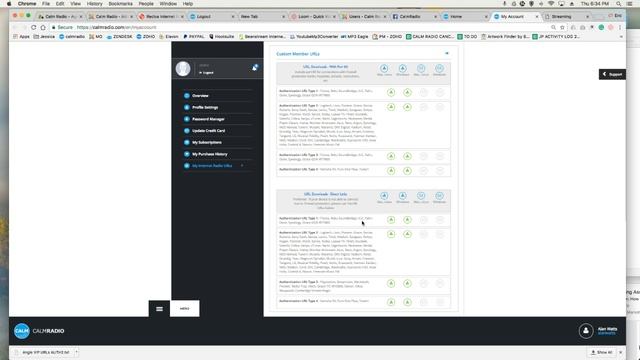Image resolution: width=640 pixels, height=360 pixels.
Task: Click fourth blue icon in With Port 80 header
Action: coord(439,69)
